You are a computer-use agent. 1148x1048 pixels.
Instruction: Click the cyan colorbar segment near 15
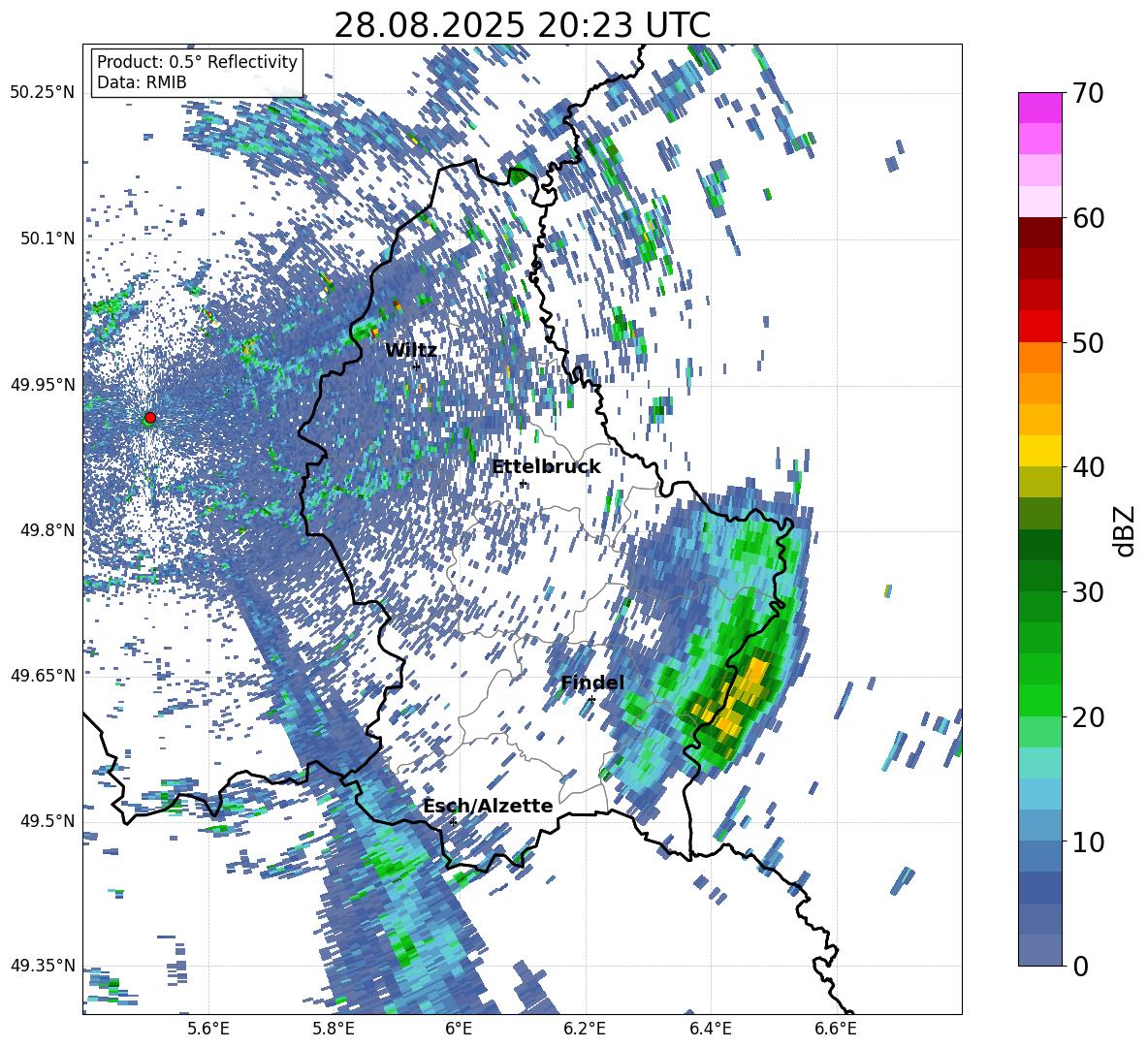pyautogui.click(x=1039, y=763)
